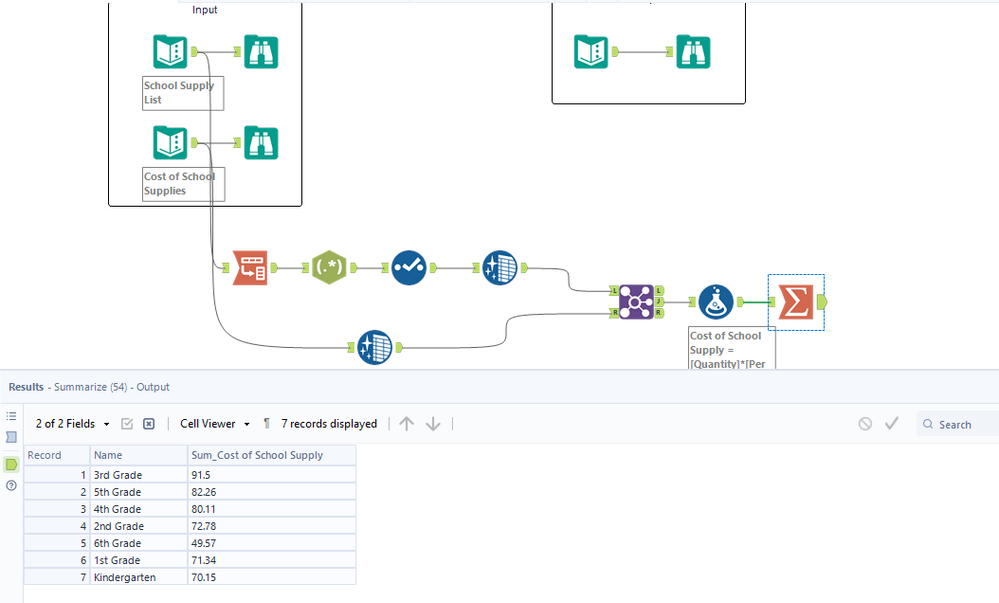Select the 71.34 value cell
The image size is (999, 603).
click(271, 560)
